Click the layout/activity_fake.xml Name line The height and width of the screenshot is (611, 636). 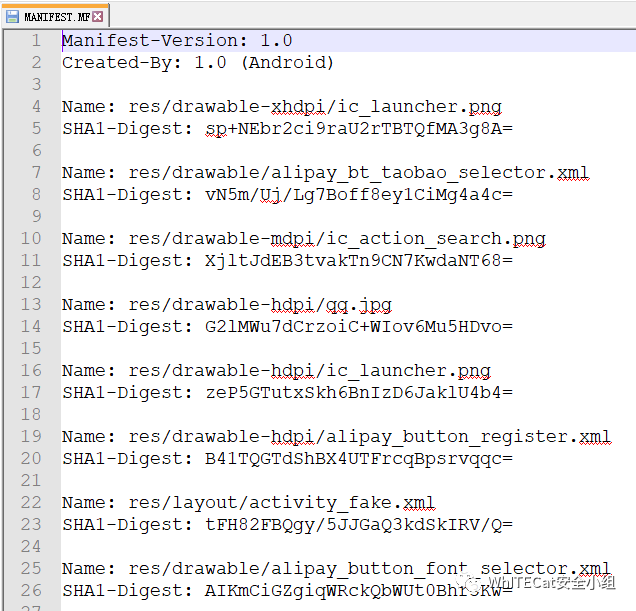(x=249, y=503)
